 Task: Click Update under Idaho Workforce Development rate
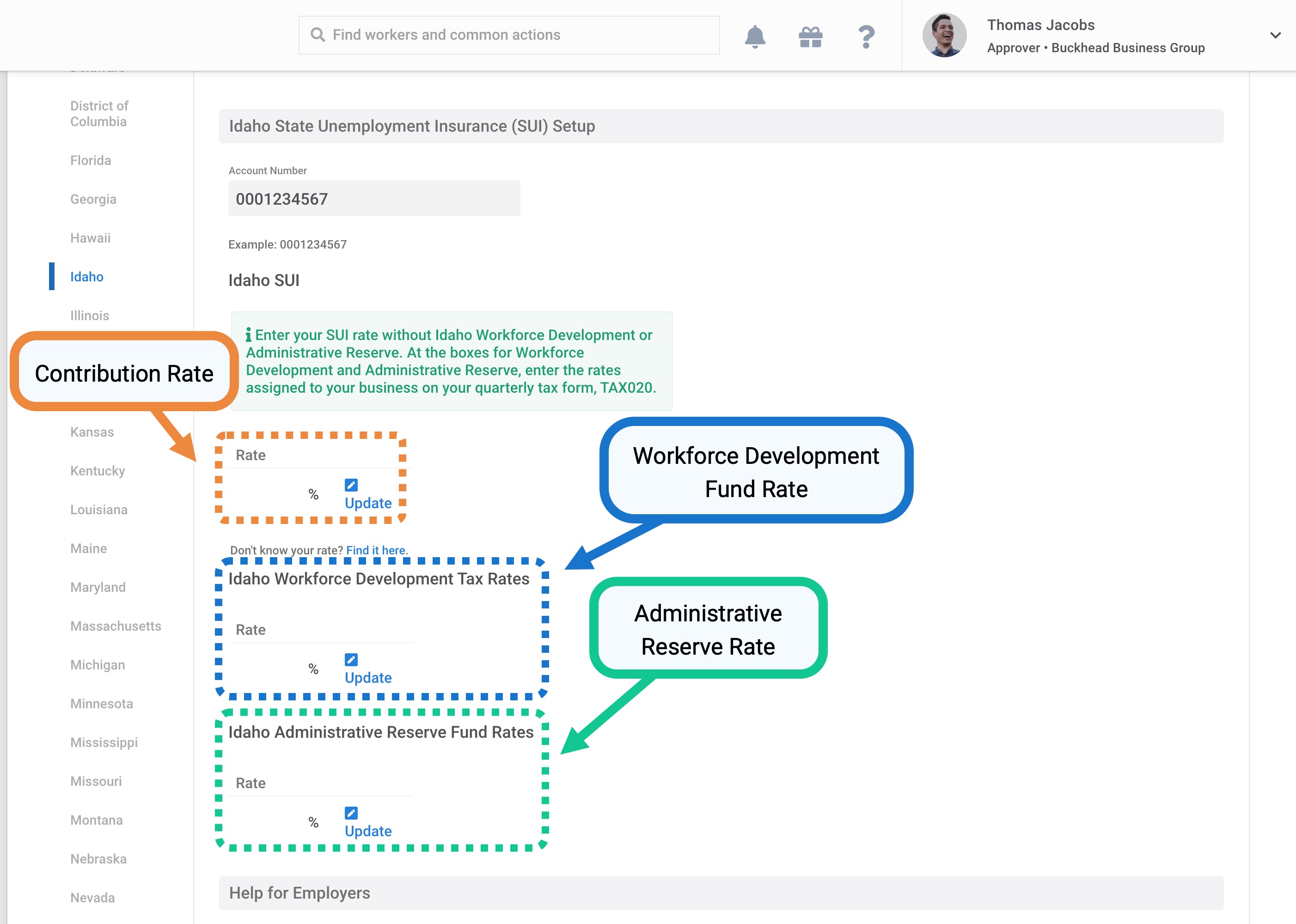pos(368,678)
